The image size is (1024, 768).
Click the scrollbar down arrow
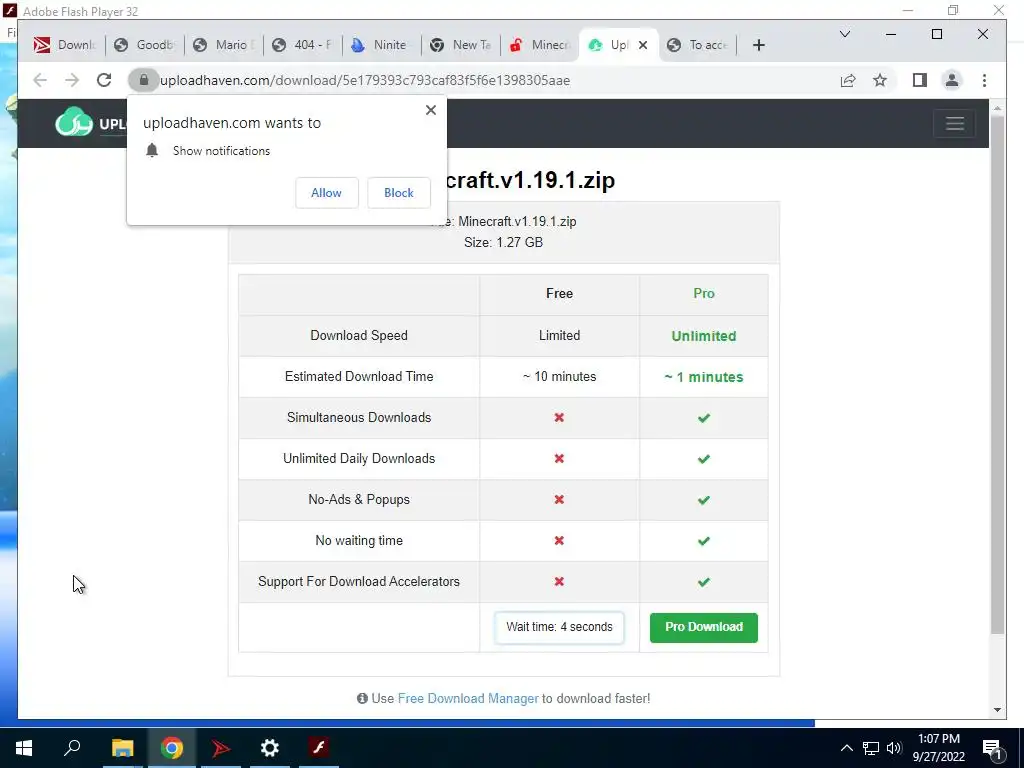coord(997,711)
